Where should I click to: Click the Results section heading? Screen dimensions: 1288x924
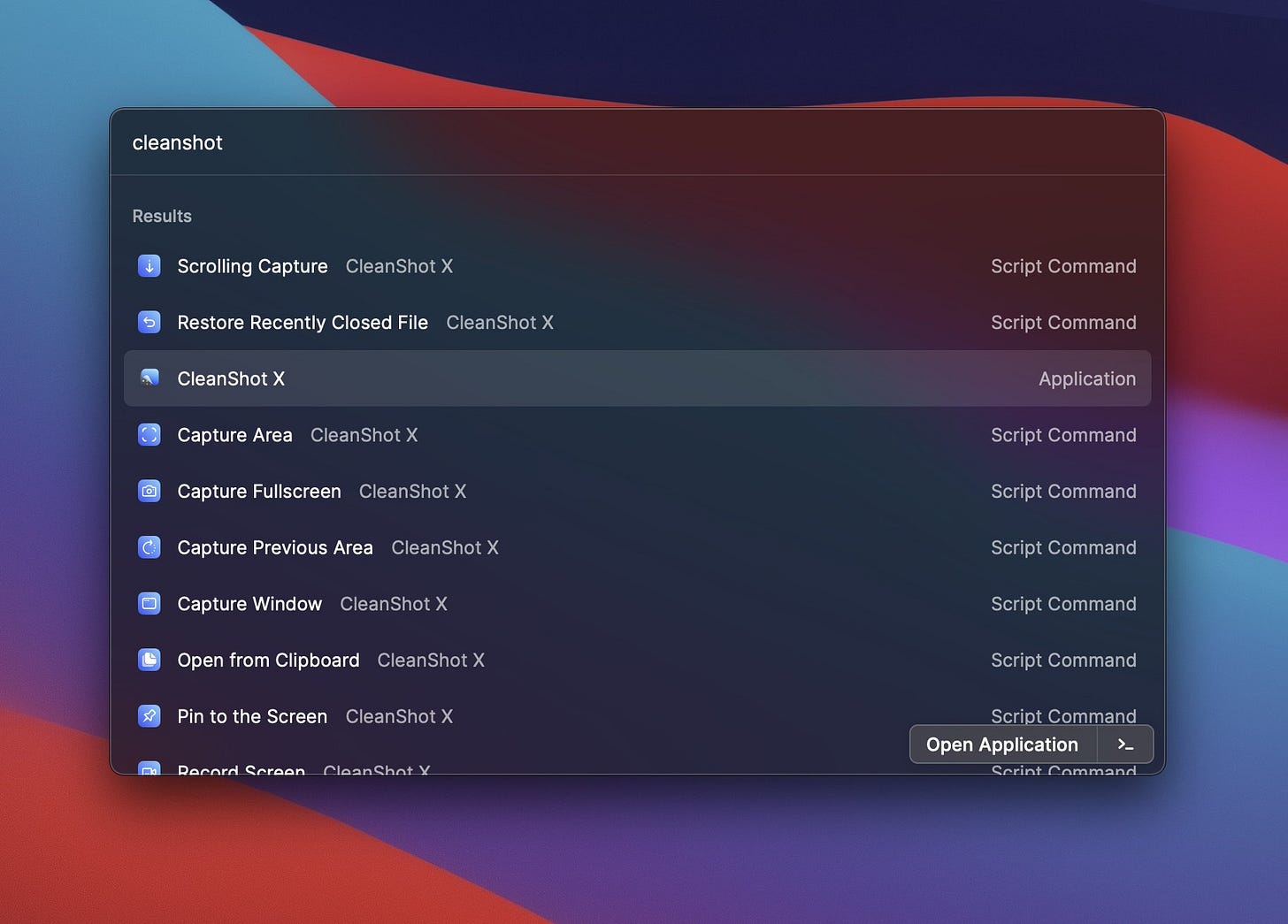[x=162, y=216]
